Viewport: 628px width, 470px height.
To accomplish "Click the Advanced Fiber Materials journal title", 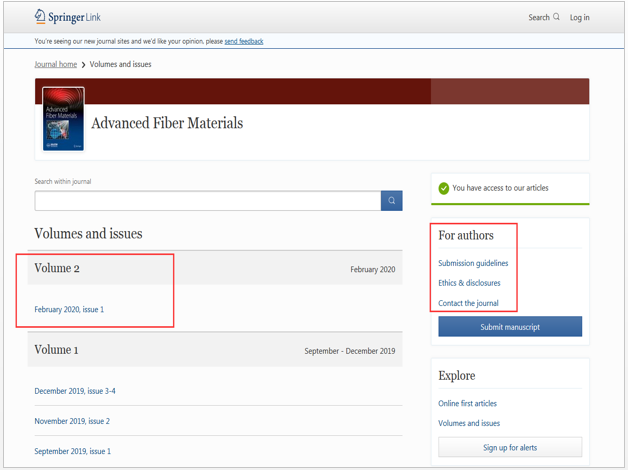I will (x=167, y=123).
